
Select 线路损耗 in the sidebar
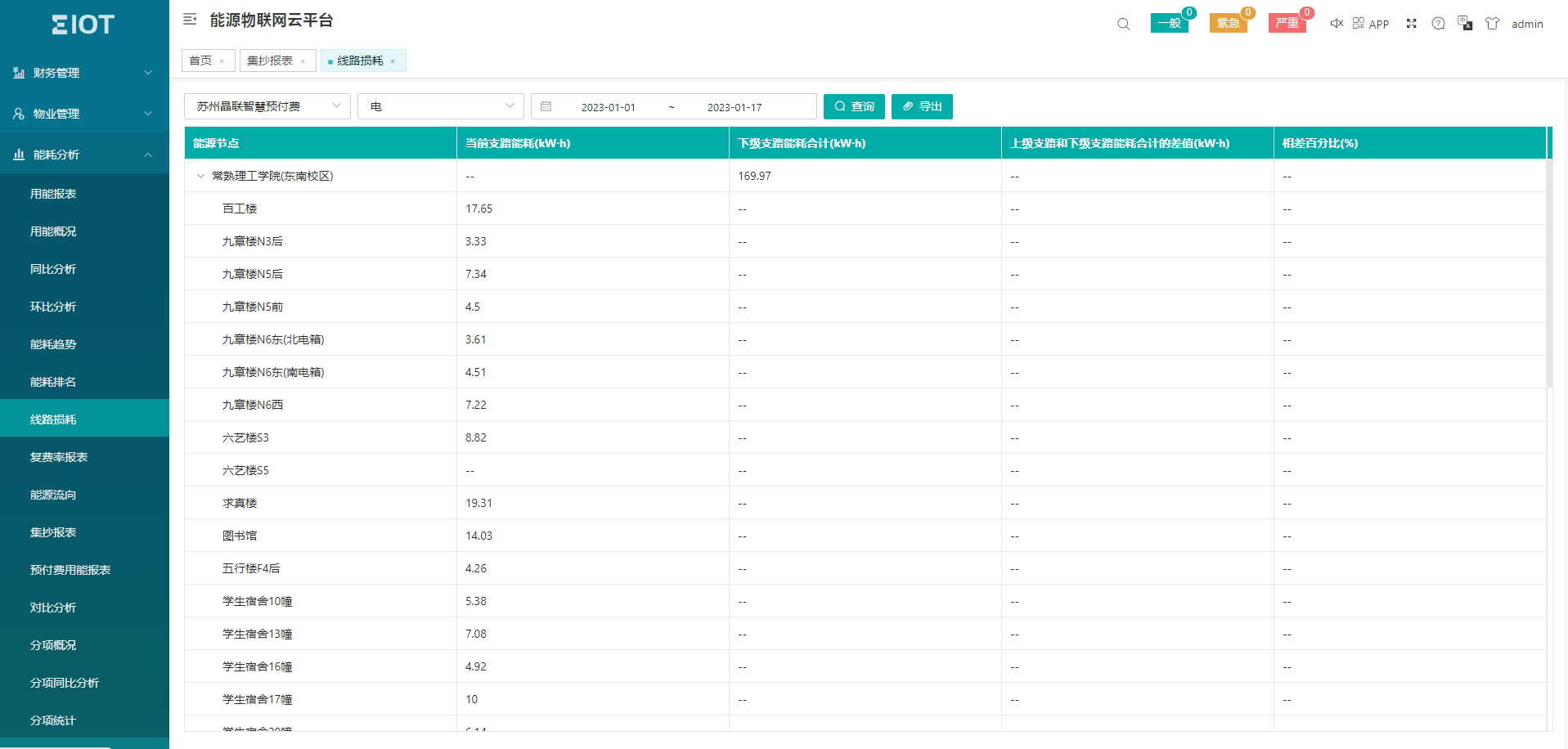[85, 419]
